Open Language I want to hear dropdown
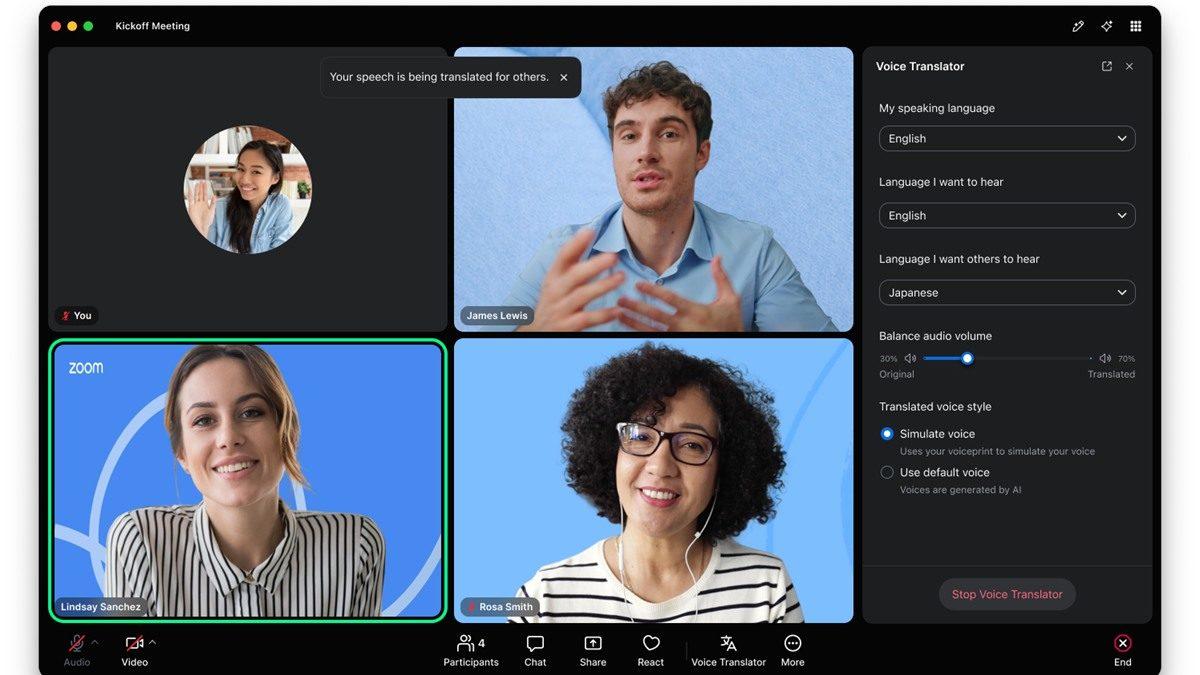This screenshot has height=675, width=1200. 1007,216
